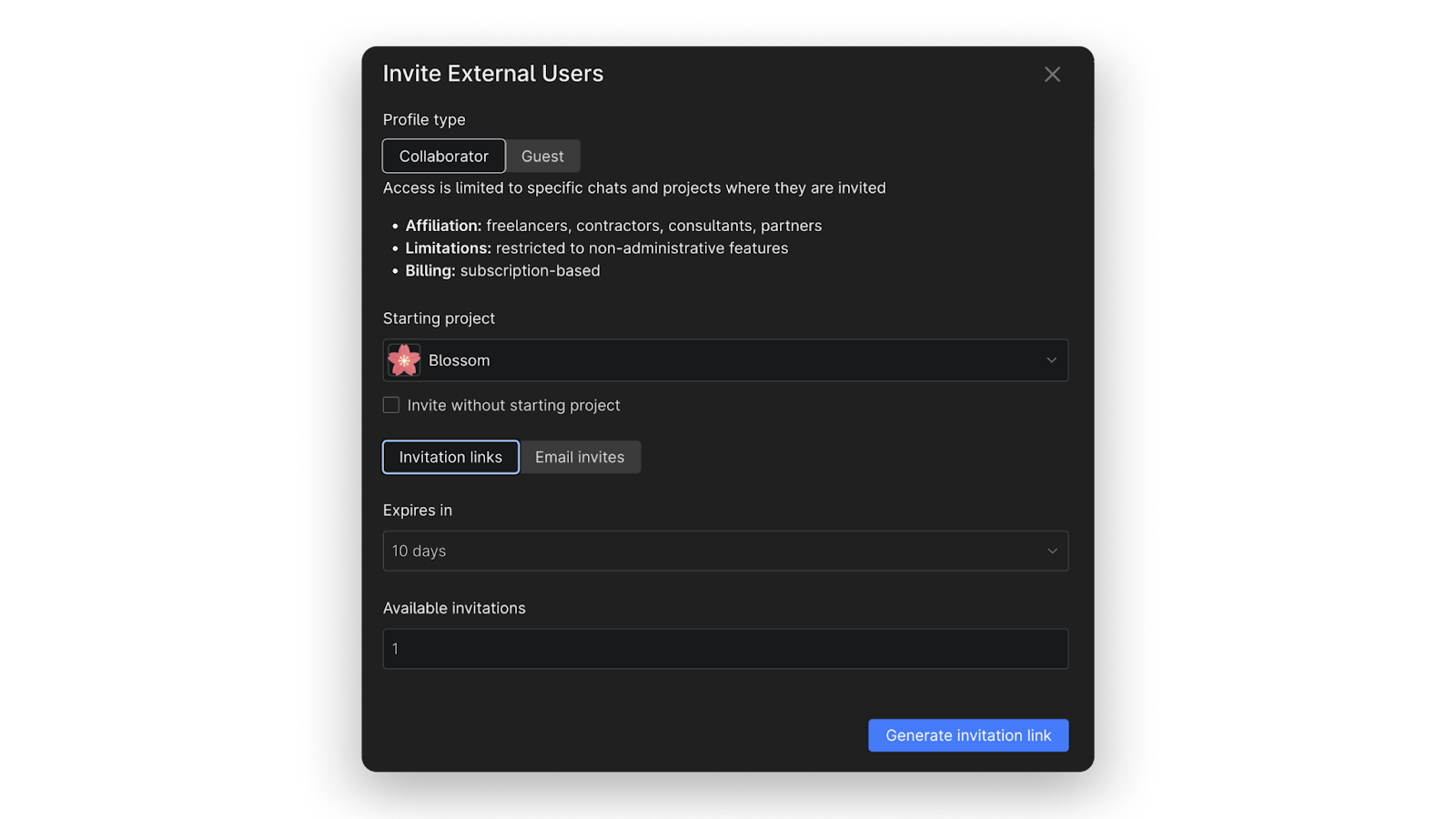This screenshot has height=819, width=1456.
Task: Click chevron arrow in Starting project field
Action: pos(1051,360)
